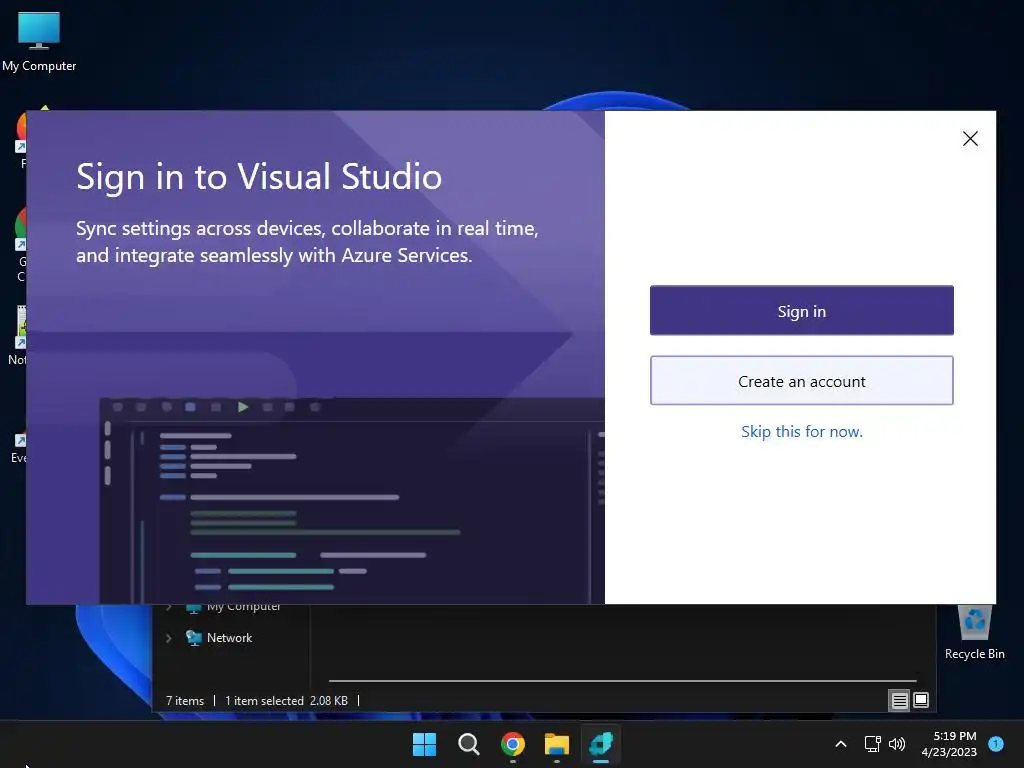This screenshot has width=1024, height=768.
Task: Show hidden system tray icons
Action: 841,744
